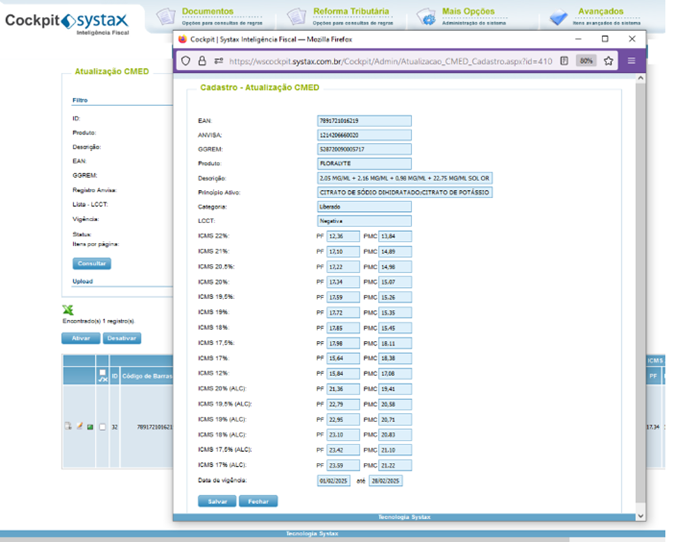Click the Reforma Tributária menu icon
This screenshot has width=674, height=542.
point(296,17)
